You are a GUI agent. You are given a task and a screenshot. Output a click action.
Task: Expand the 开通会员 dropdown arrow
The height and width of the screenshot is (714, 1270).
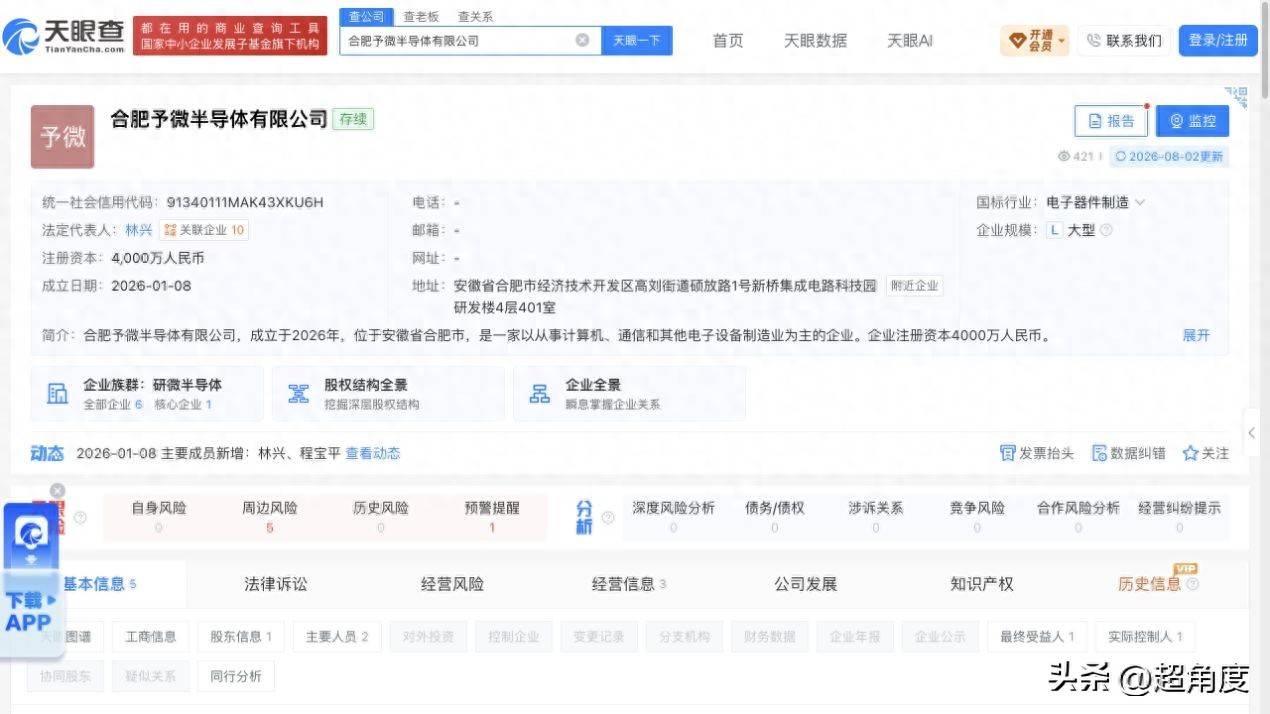click(1061, 41)
